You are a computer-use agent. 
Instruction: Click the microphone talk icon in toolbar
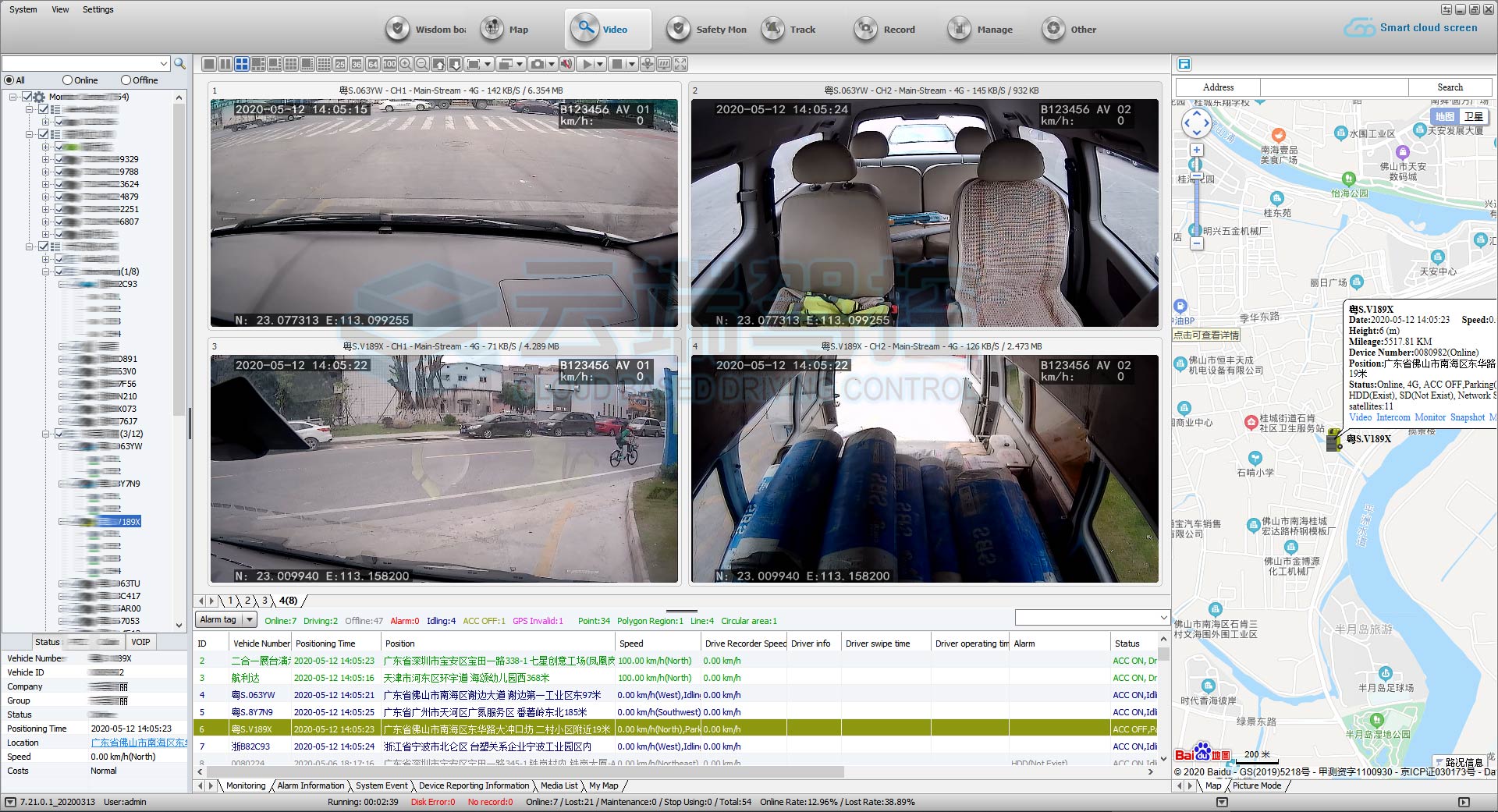(648, 64)
